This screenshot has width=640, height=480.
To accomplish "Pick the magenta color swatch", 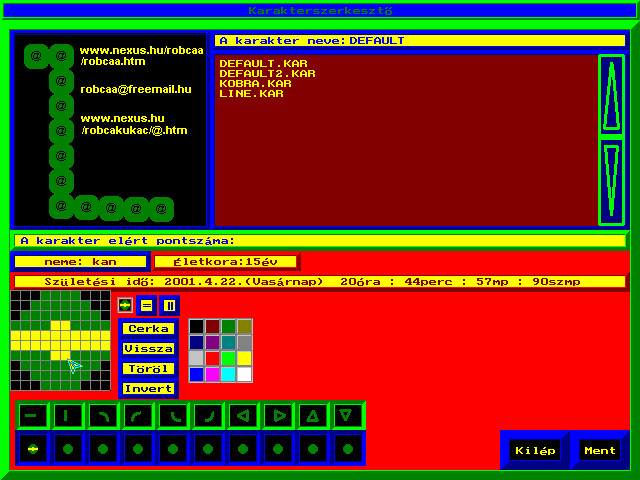I will [213, 374].
